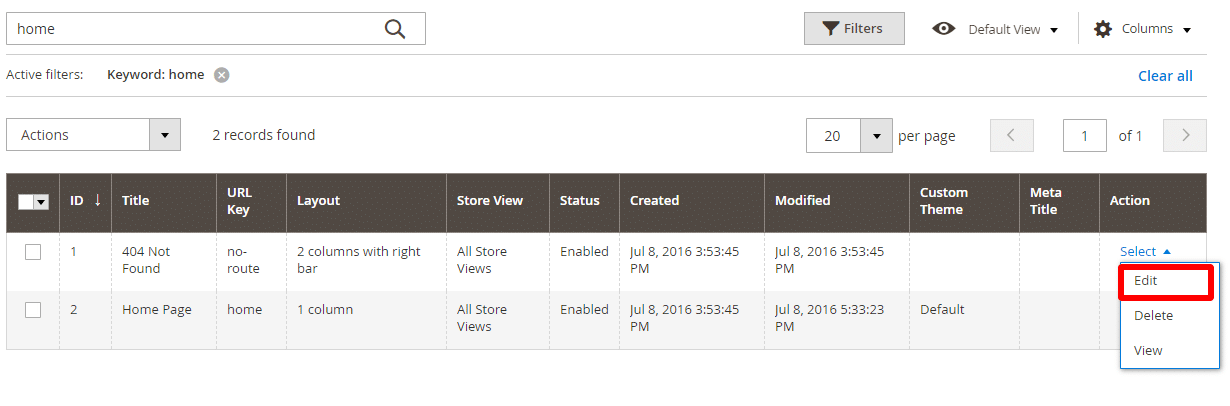Viewport: 1230px width, 406px height.
Task: Check the Home Page row checkbox
Action: point(33,310)
